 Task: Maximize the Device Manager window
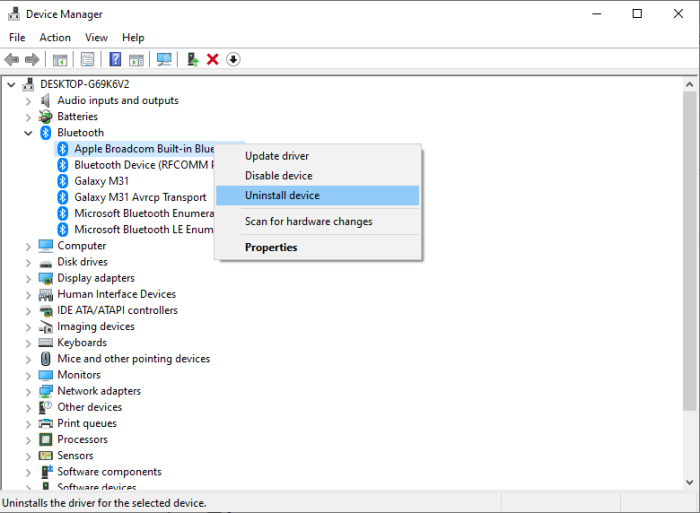point(637,14)
